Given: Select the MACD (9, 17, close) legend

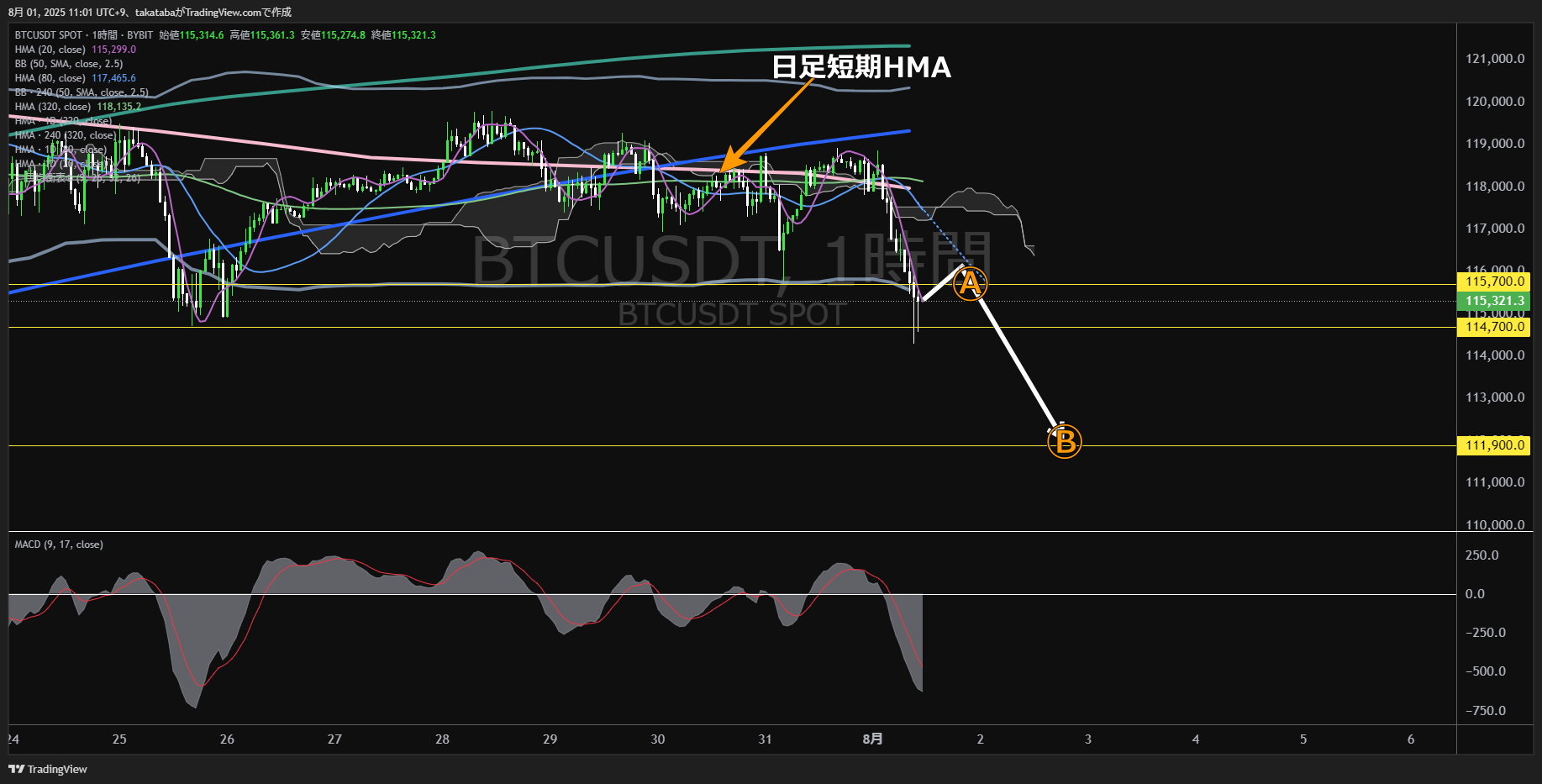Looking at the screenshot, I should 59,545.
